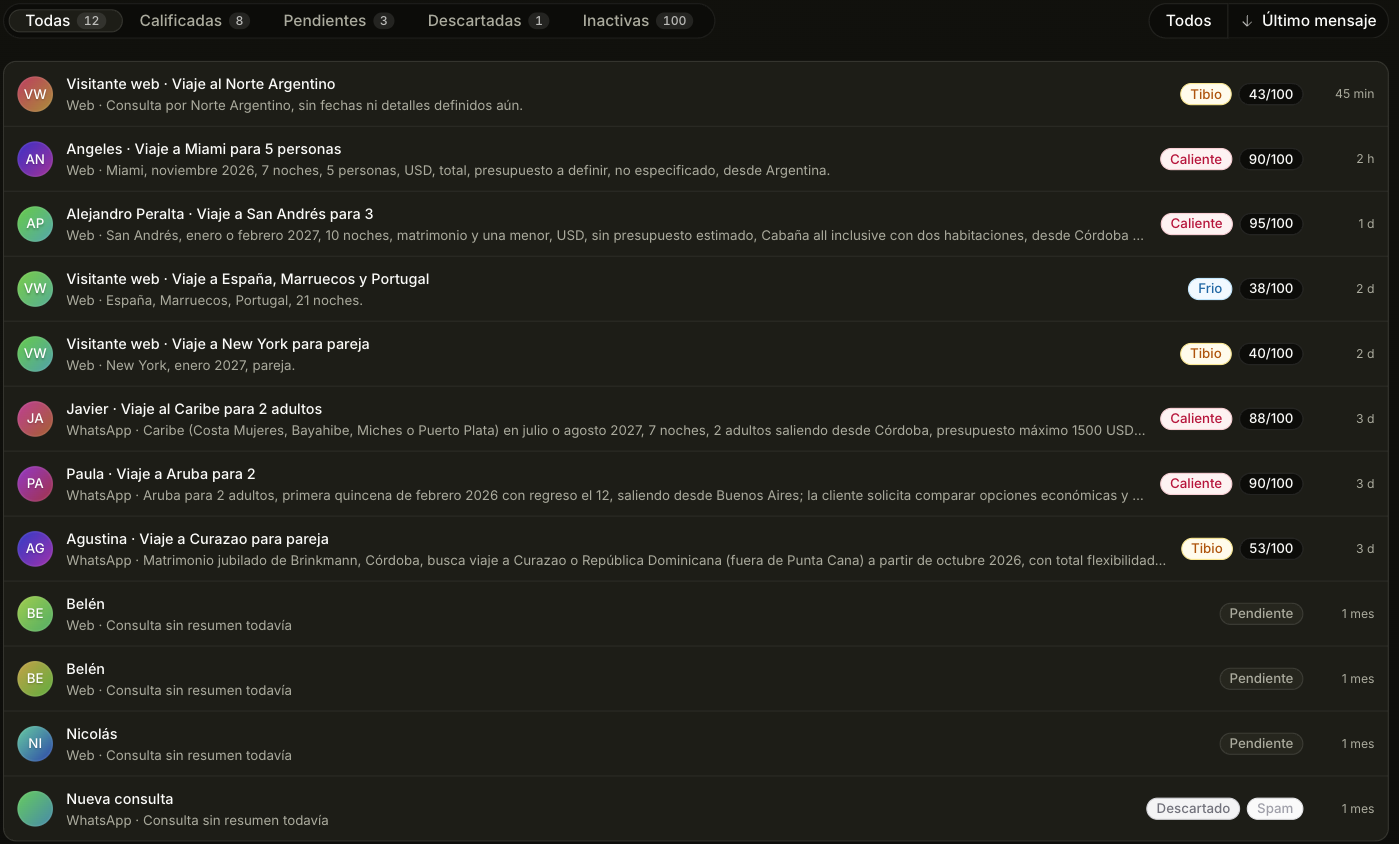Click the blank avatar of Nueva consulta
1399x844 pixels.
35,809
